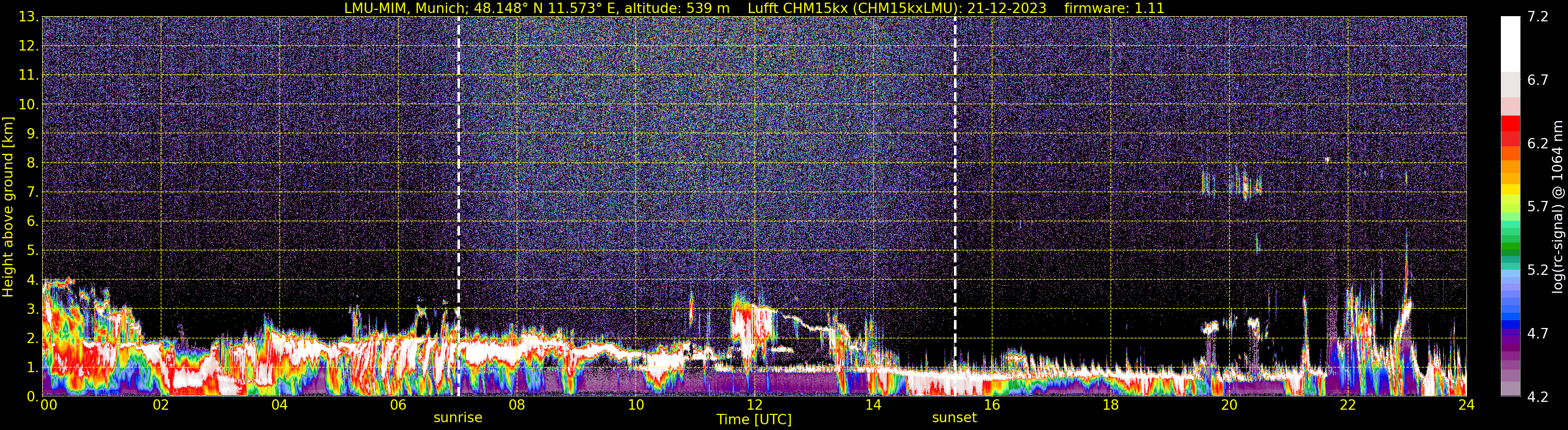Screen dimensions: 1568x430
Task: Click the '08' tick on the time axis
Action: point(517,405)
